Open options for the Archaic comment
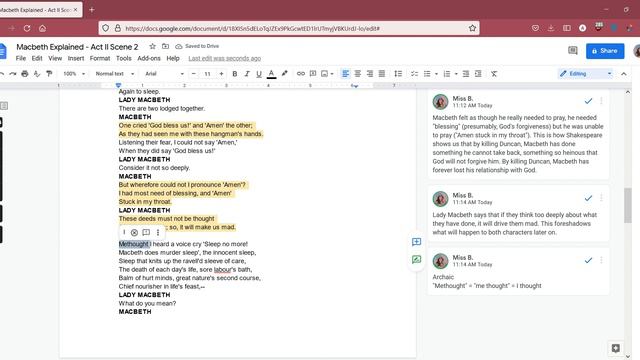The height and width of the screenshot is (360, 640). pyautogui.click(x=601, y=260)
